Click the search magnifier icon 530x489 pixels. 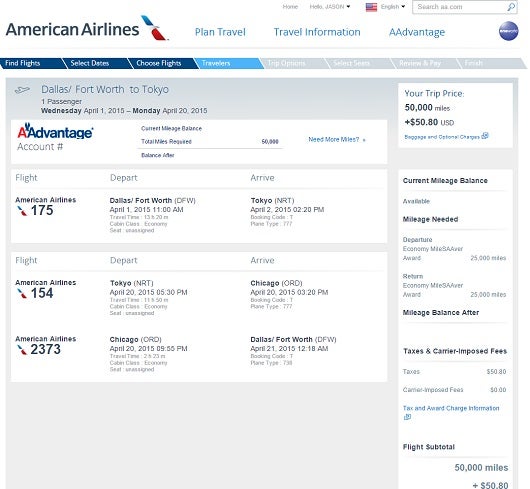click(511, 7)
